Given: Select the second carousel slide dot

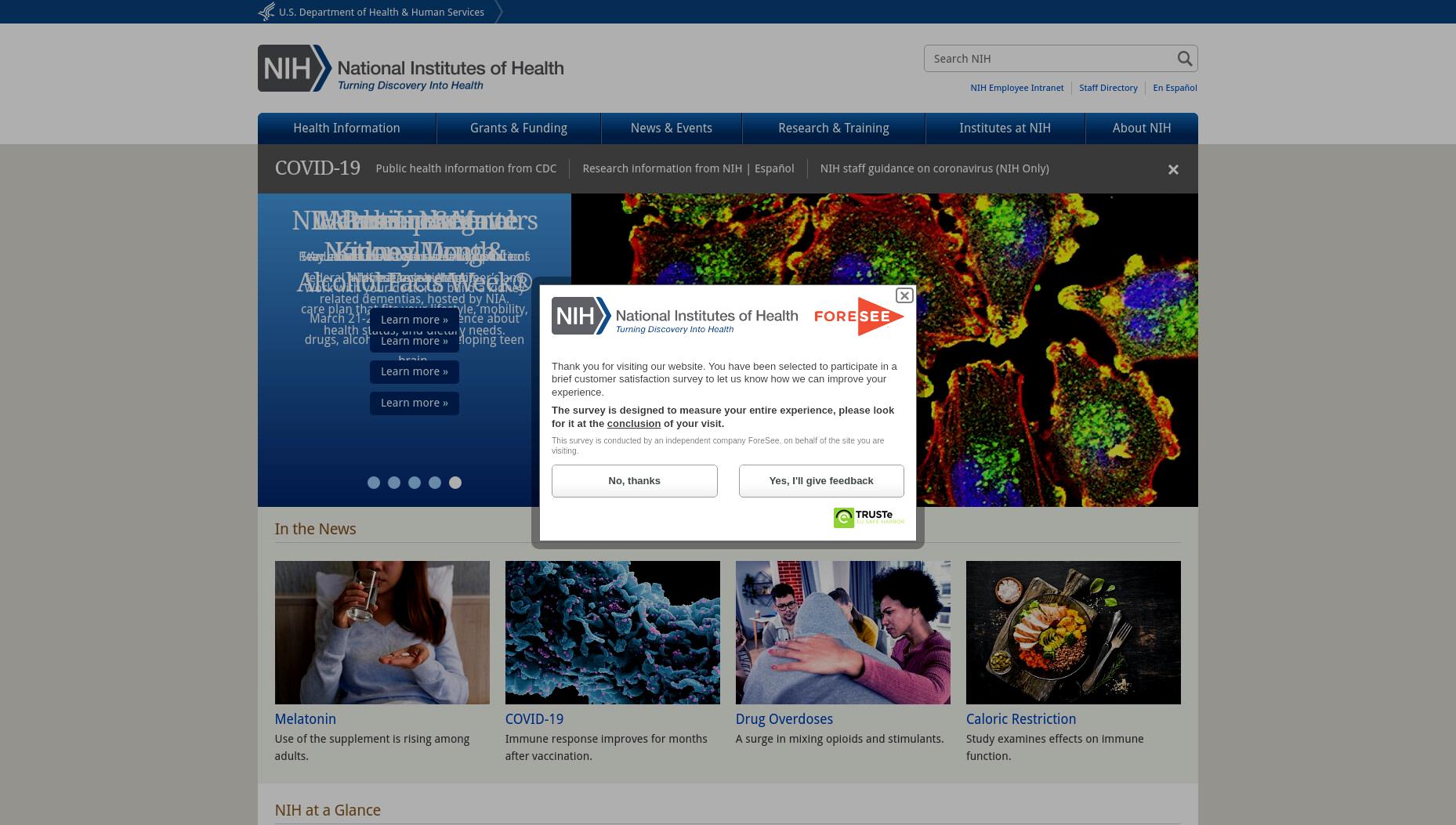Looking at the screenshot, I should point(394,483).
